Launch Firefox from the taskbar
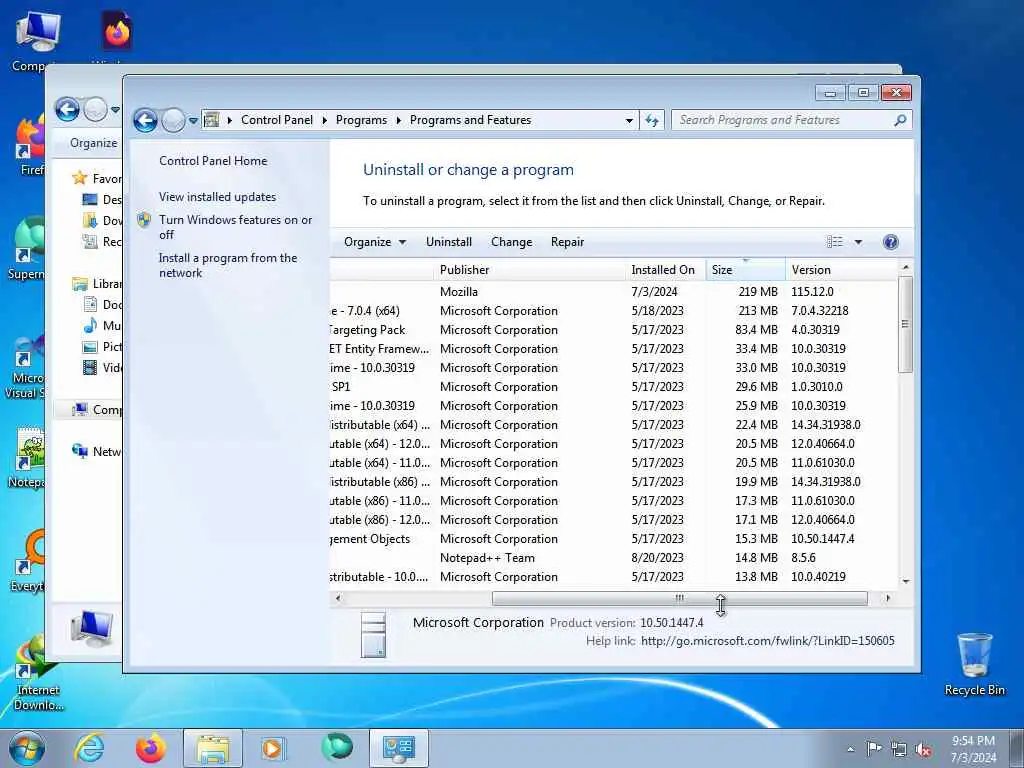Viewport: 1024px width, 768px height. point(150,748)
